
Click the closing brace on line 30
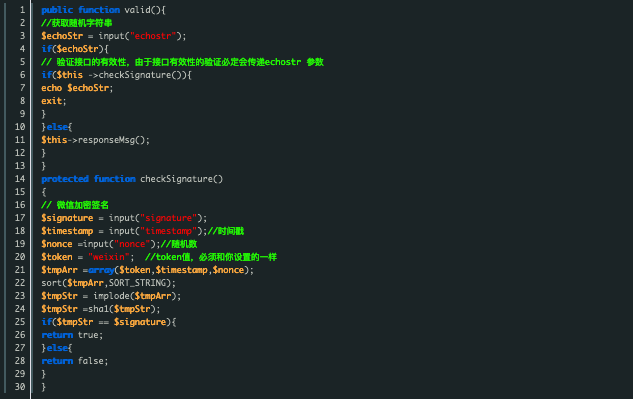[x=44, y=387]
